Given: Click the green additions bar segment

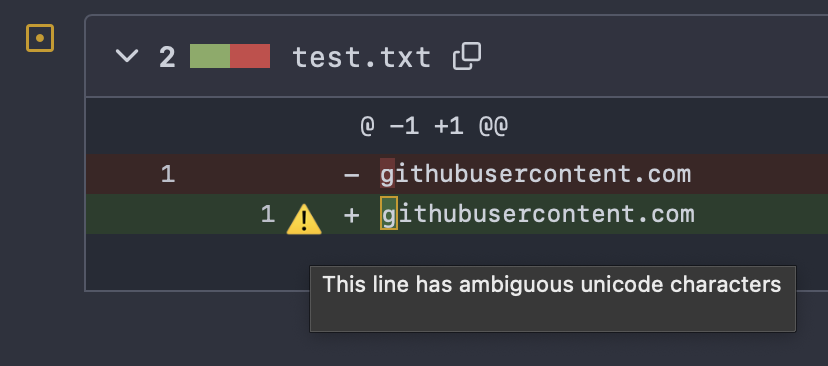Looking at the screenshot, I should (x=210, y=56).
